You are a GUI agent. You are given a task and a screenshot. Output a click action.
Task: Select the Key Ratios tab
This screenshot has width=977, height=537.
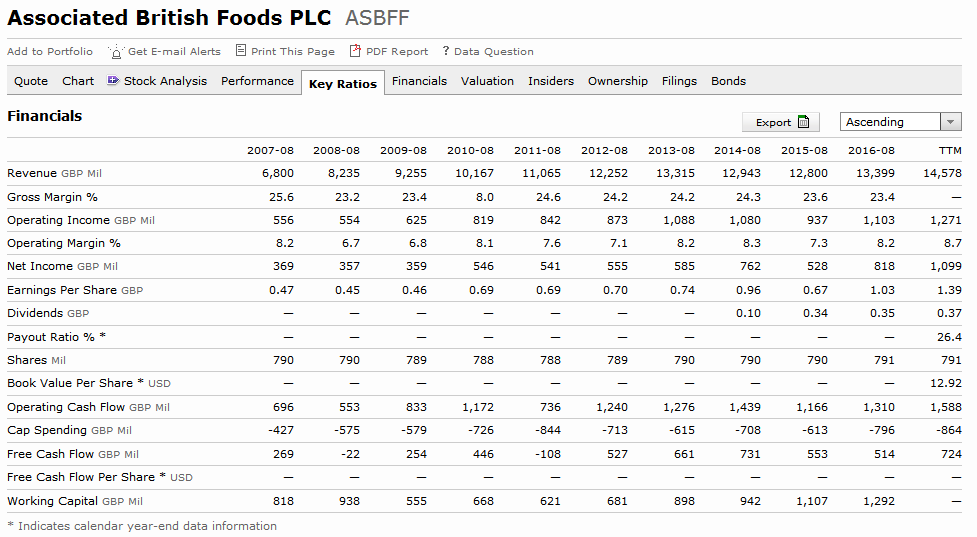click(343, 84)
